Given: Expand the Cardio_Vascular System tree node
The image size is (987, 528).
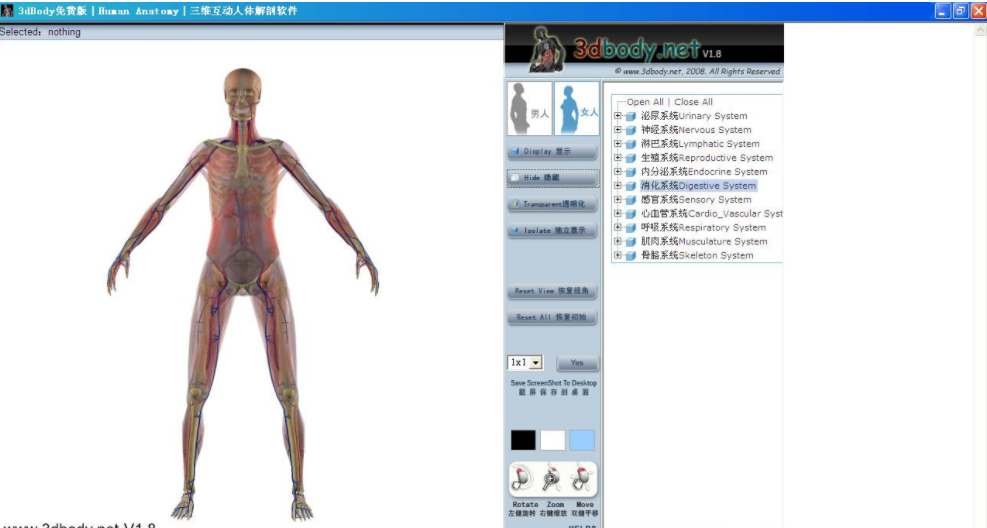Looking at the screenshot, I should [618, 213].
